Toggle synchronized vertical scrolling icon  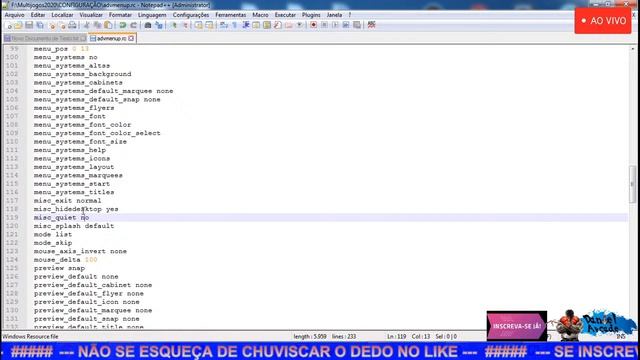(x=198, y=25)
